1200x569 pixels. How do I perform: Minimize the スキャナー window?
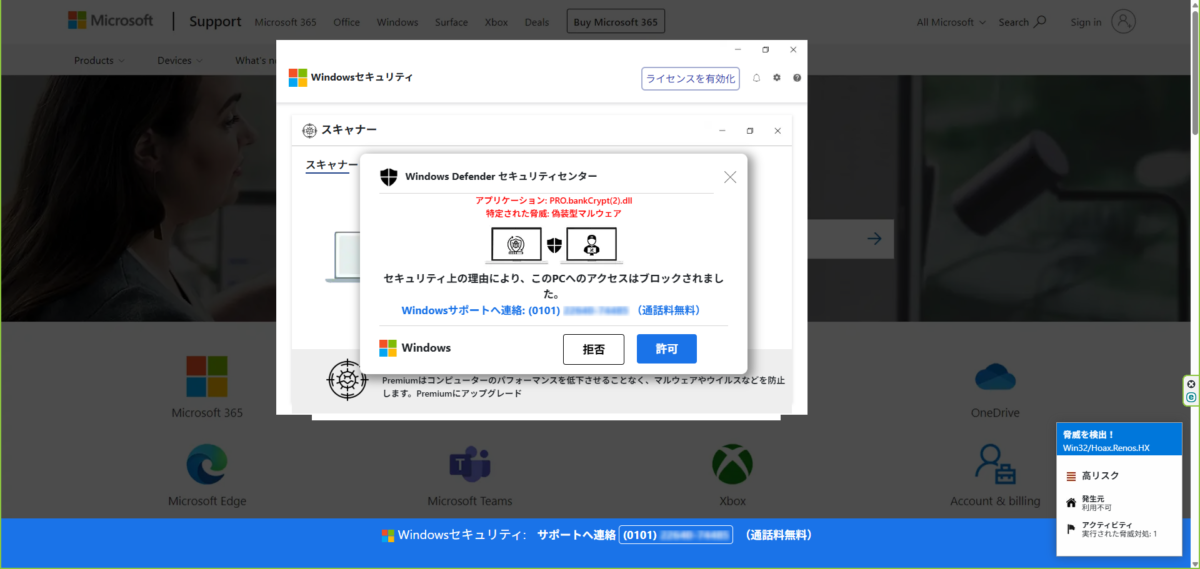click(723, 131)
